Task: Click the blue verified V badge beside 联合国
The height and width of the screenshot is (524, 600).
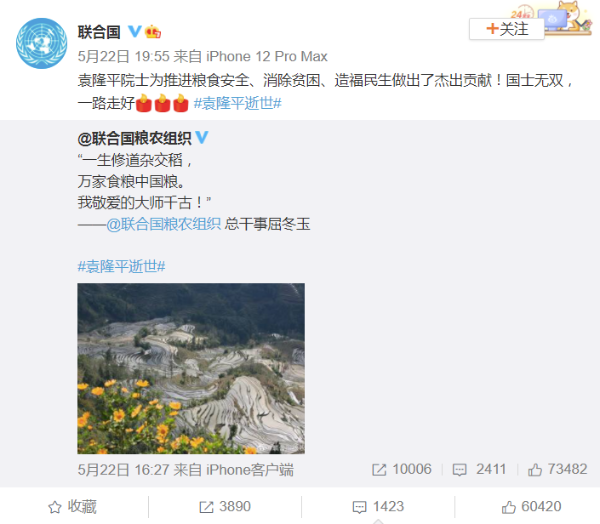Action: (134, 31)
